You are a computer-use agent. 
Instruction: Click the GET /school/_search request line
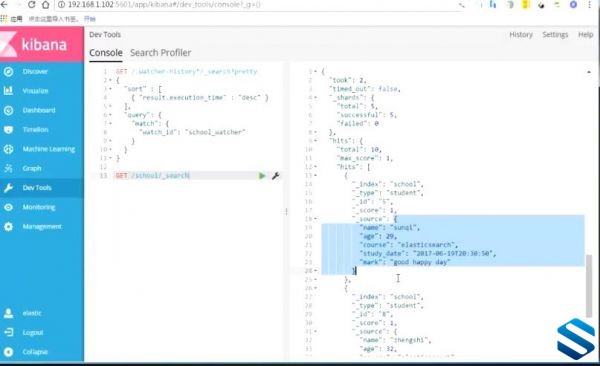point(152,176)
